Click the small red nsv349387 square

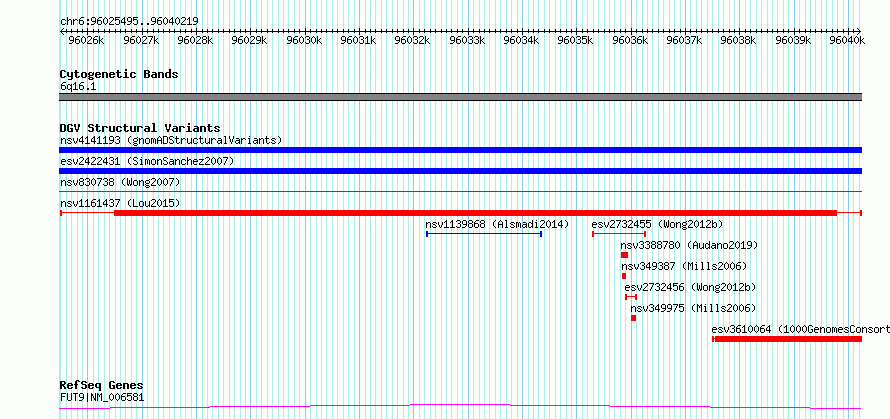click(624, 276)
